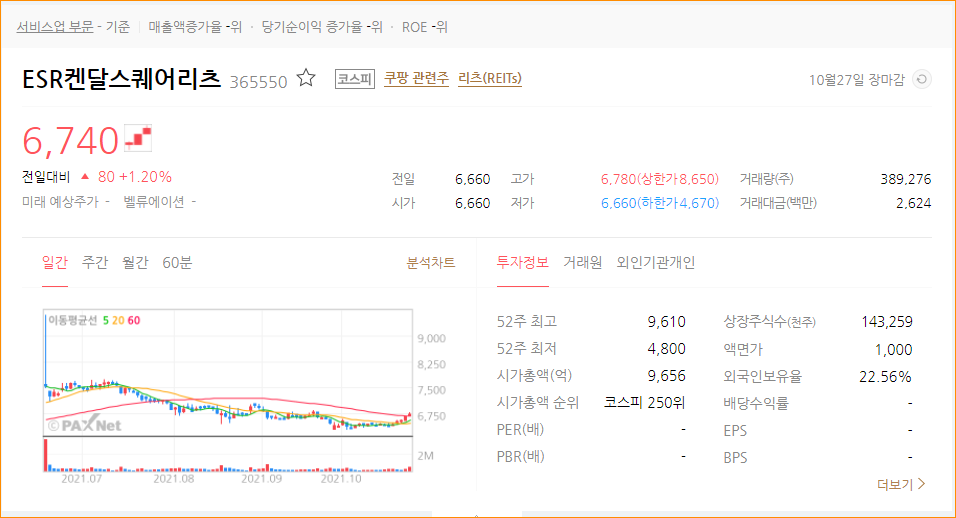Click the stock name ESR켄달스퀘어리츠
The image size is (956, 518).
tap(121, 79)
